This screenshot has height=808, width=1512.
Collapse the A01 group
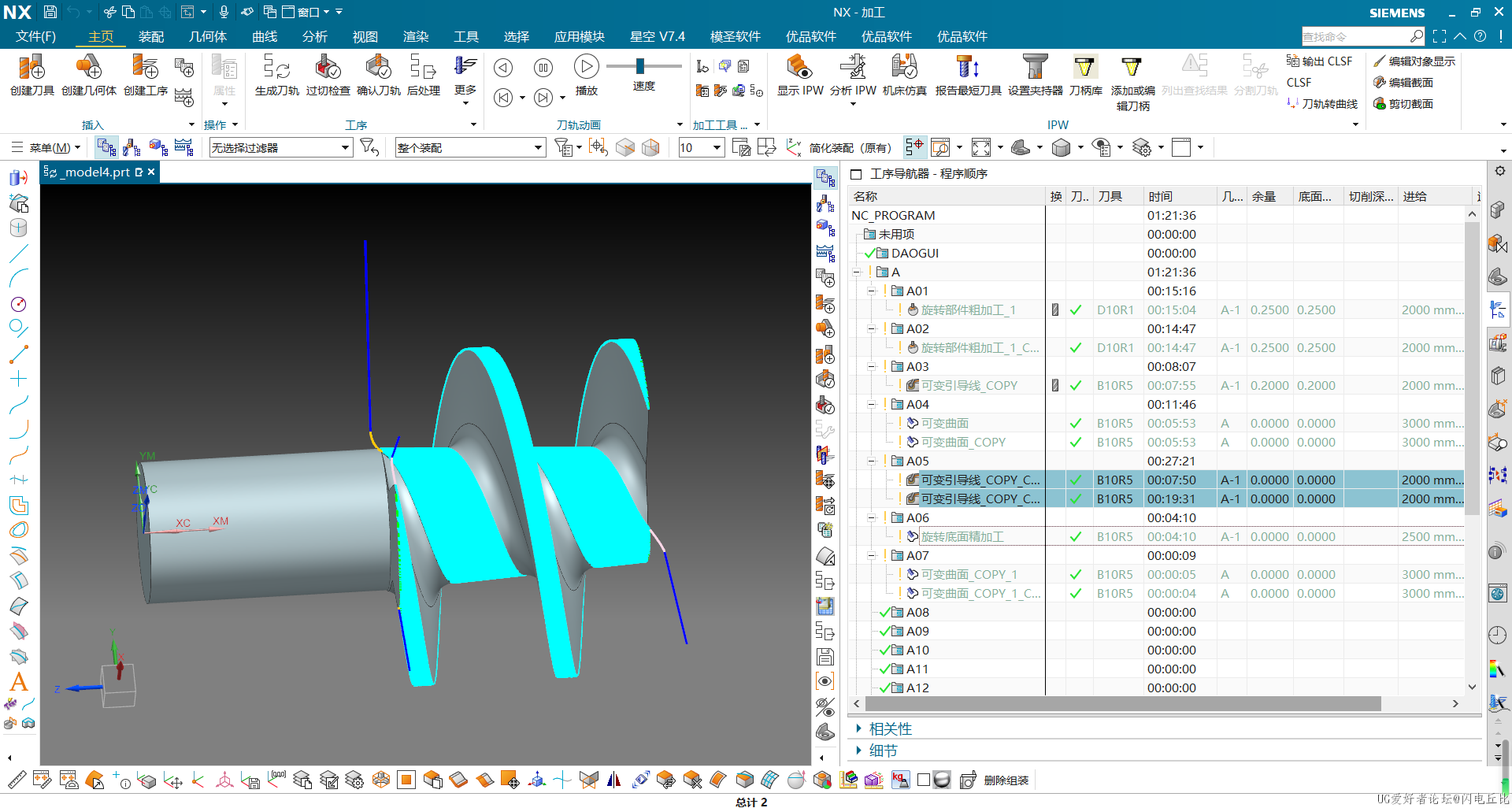(871, 291)
